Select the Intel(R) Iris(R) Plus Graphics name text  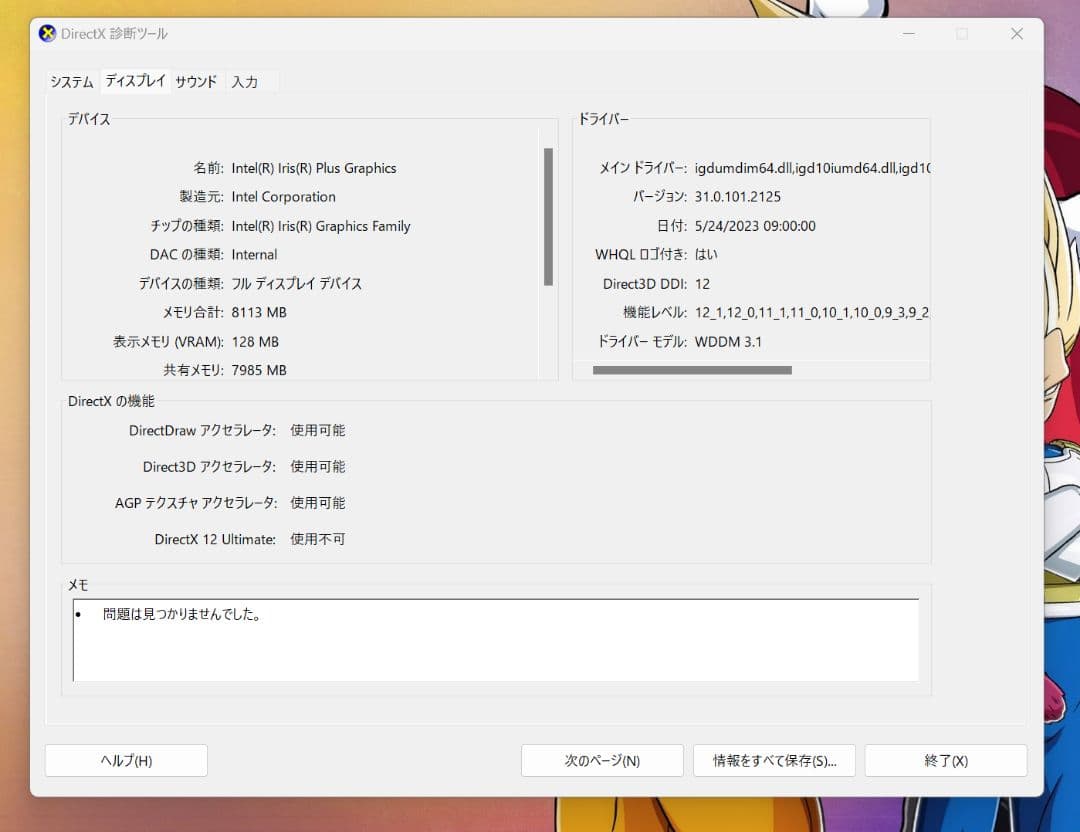[314, 168]
